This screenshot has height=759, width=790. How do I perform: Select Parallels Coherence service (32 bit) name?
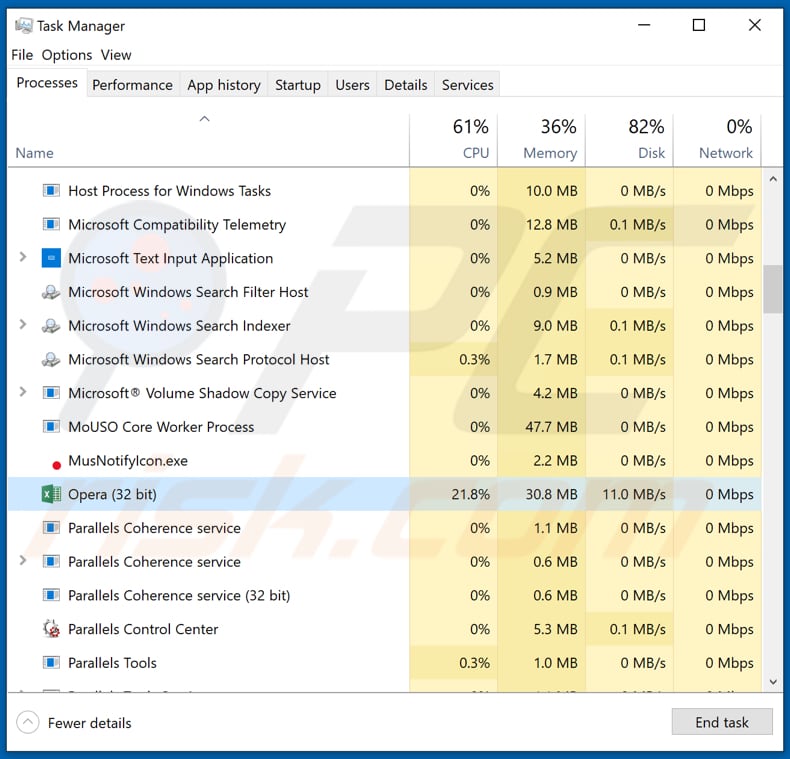(179, 595)
